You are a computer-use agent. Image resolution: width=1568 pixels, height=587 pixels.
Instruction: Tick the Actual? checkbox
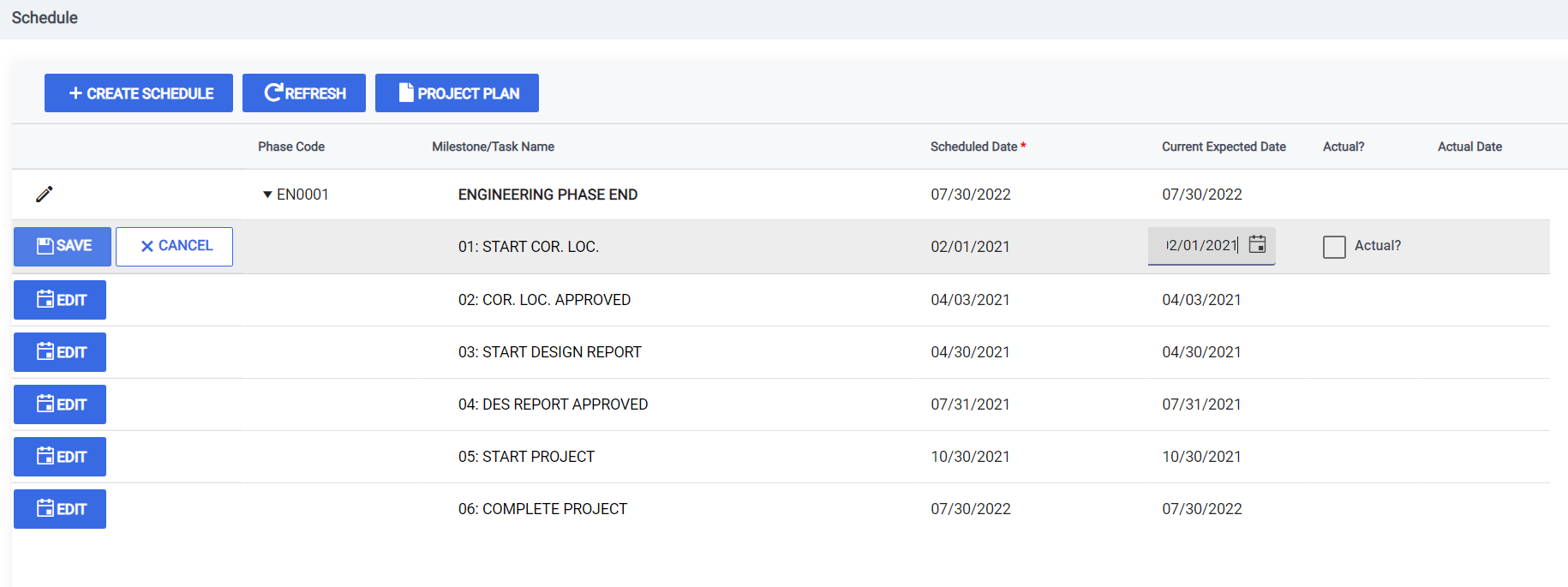click(x=1334, y=247)
